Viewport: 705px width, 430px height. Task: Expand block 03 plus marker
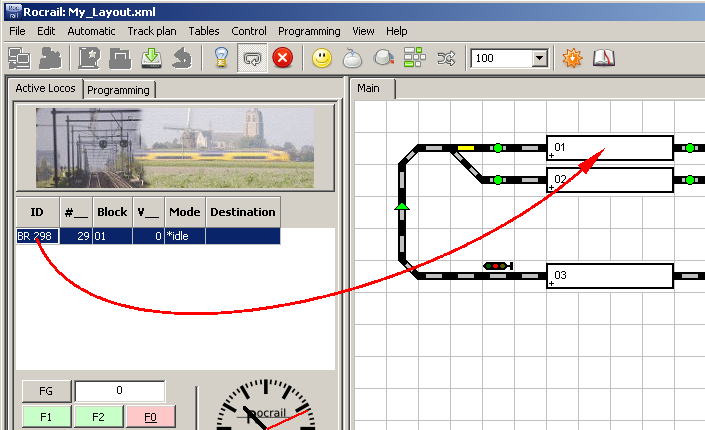551,284
